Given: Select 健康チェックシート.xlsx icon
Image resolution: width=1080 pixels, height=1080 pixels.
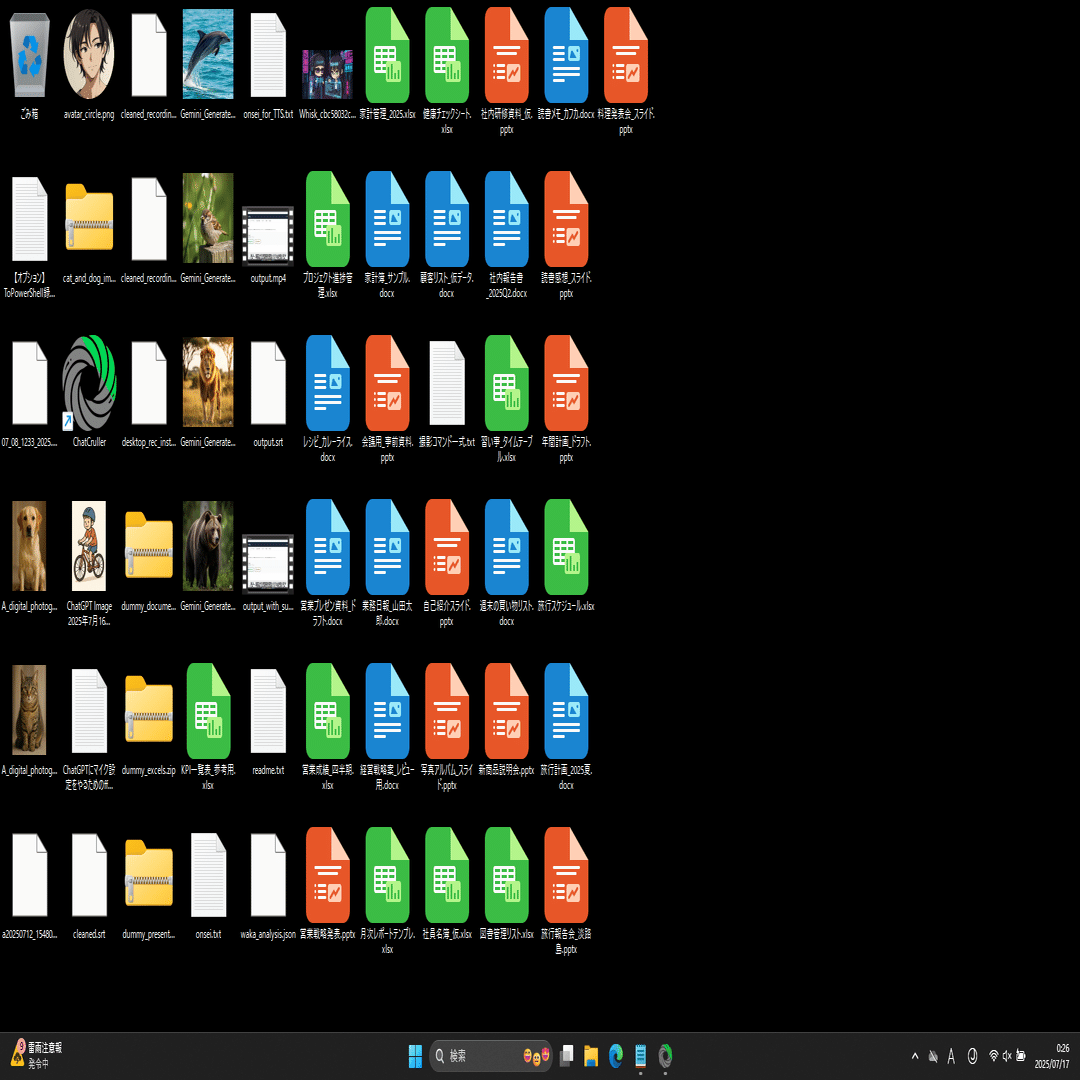Looking at the screenshot, I should pos(447,55).
